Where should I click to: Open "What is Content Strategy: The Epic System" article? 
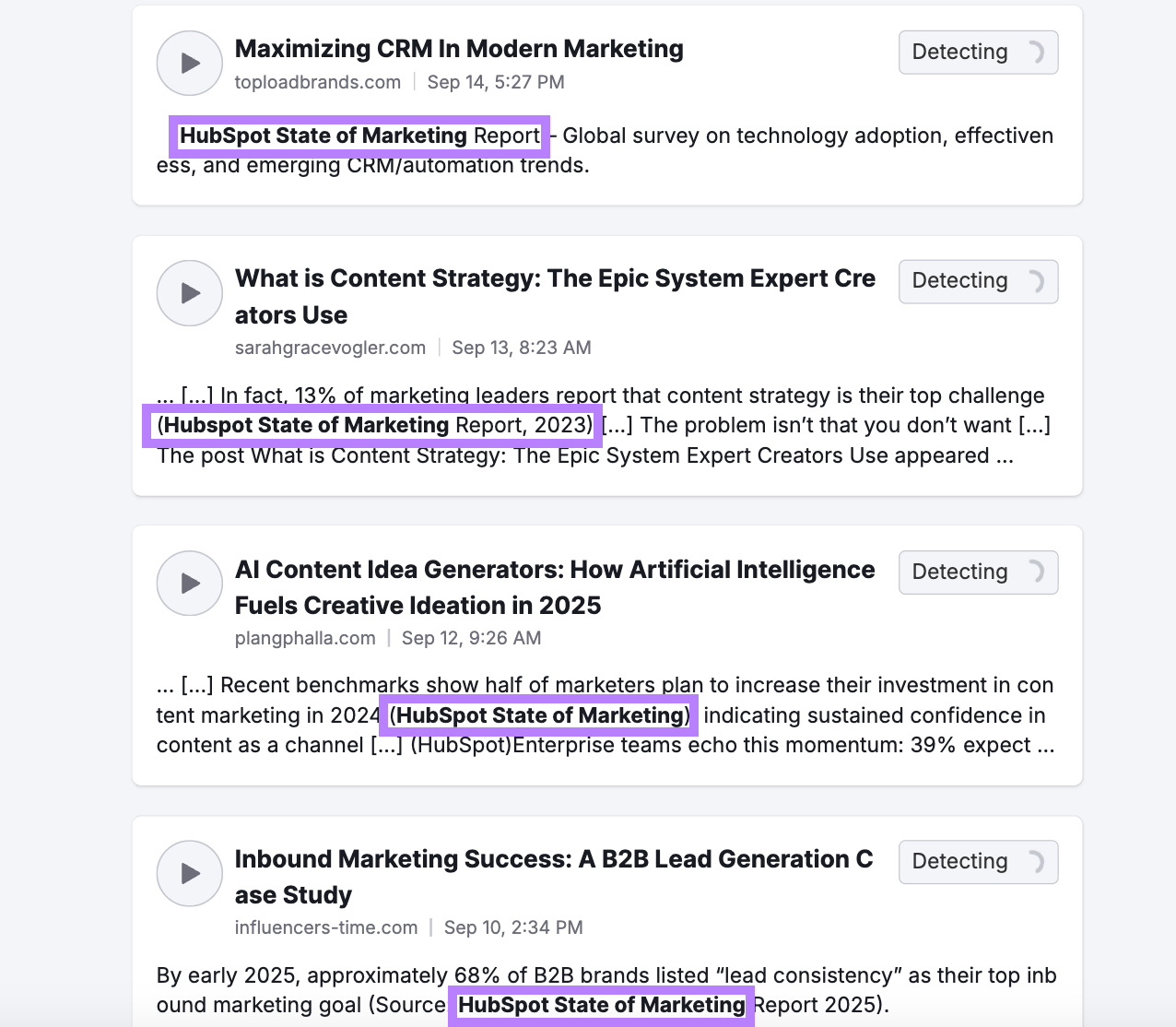[553, 278]
